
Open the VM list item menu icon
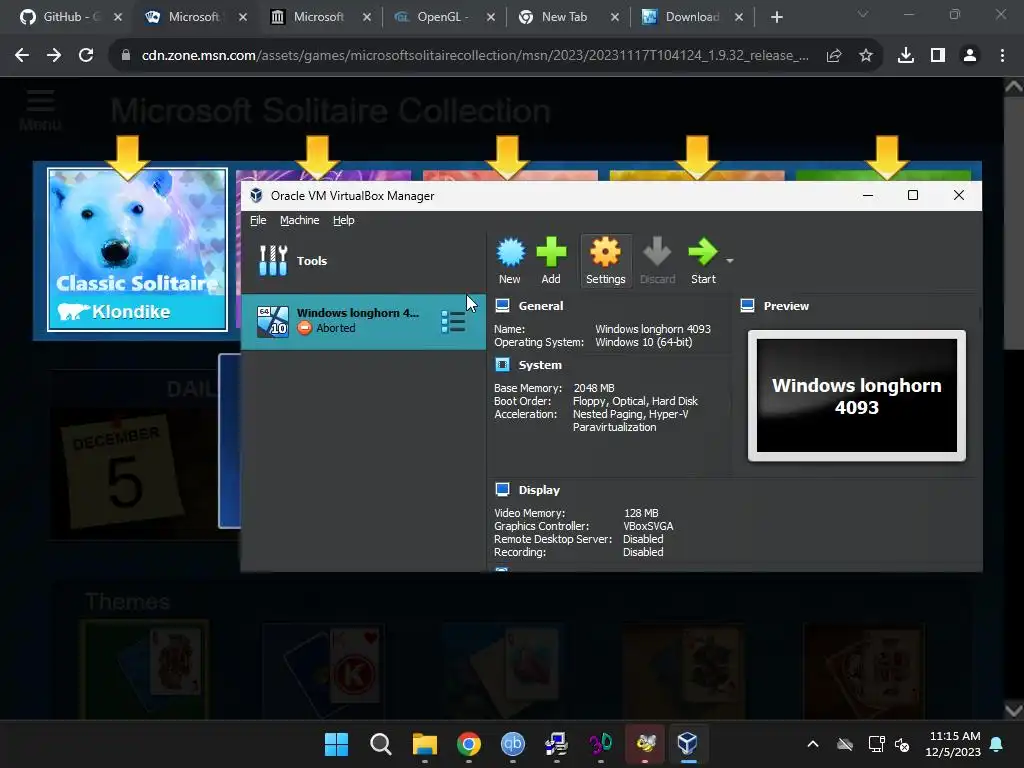[453, 321]
